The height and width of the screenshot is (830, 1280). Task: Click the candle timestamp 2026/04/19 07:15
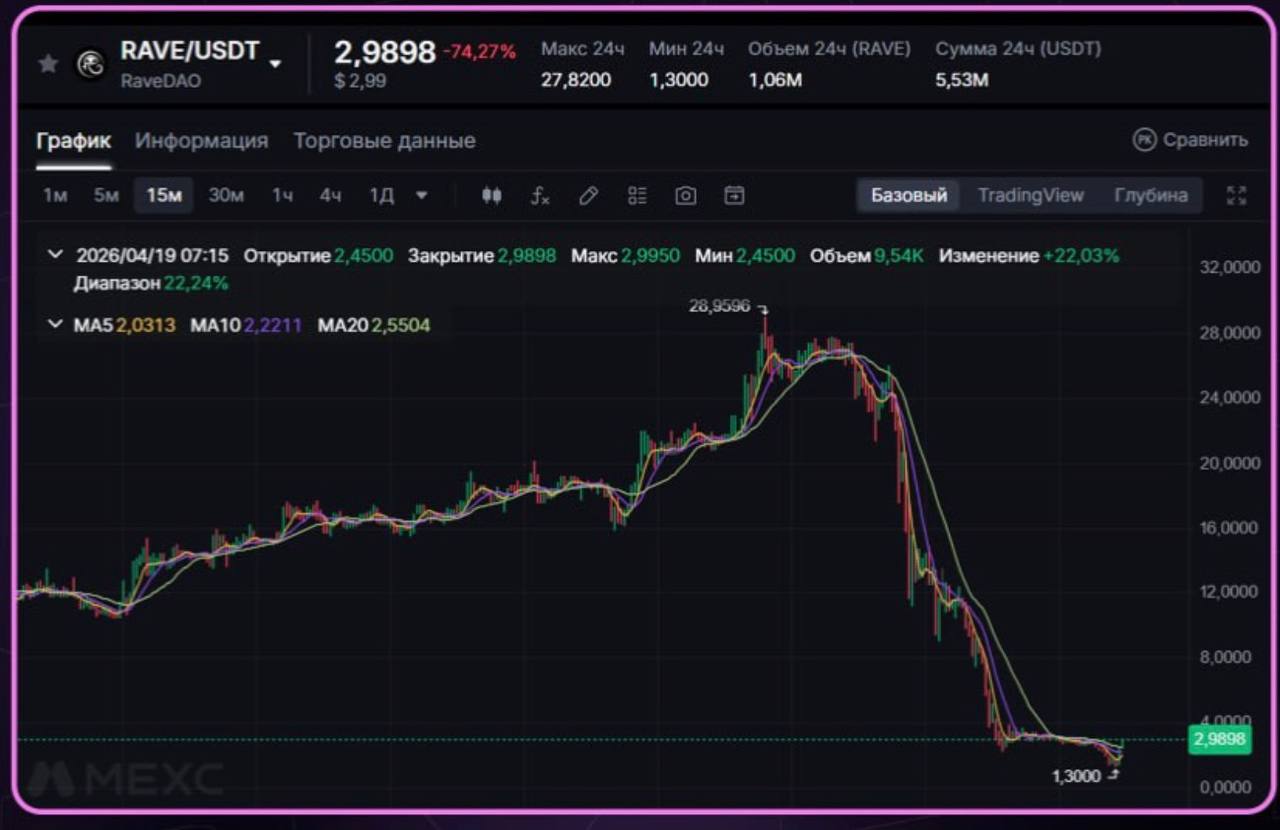[x=152, y=256]
